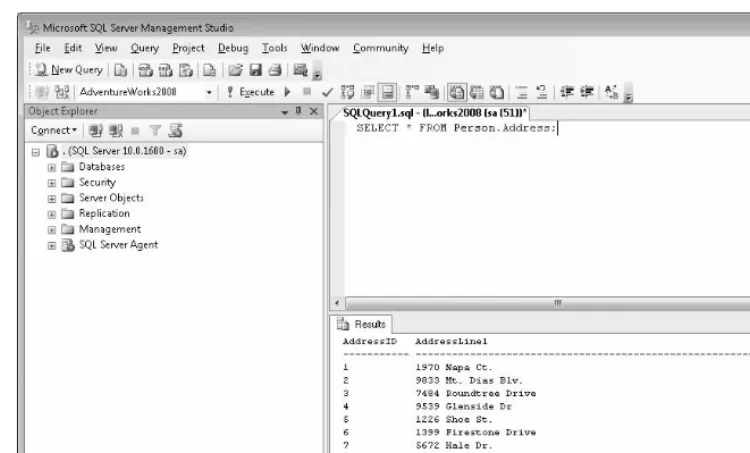Click in the SELECT * FROM Person.Address query text

coord(456,128)
